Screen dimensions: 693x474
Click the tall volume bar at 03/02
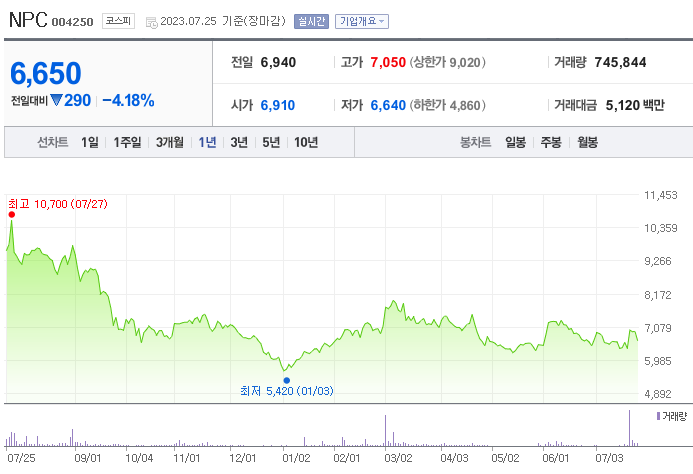click(x=385, y=430)
